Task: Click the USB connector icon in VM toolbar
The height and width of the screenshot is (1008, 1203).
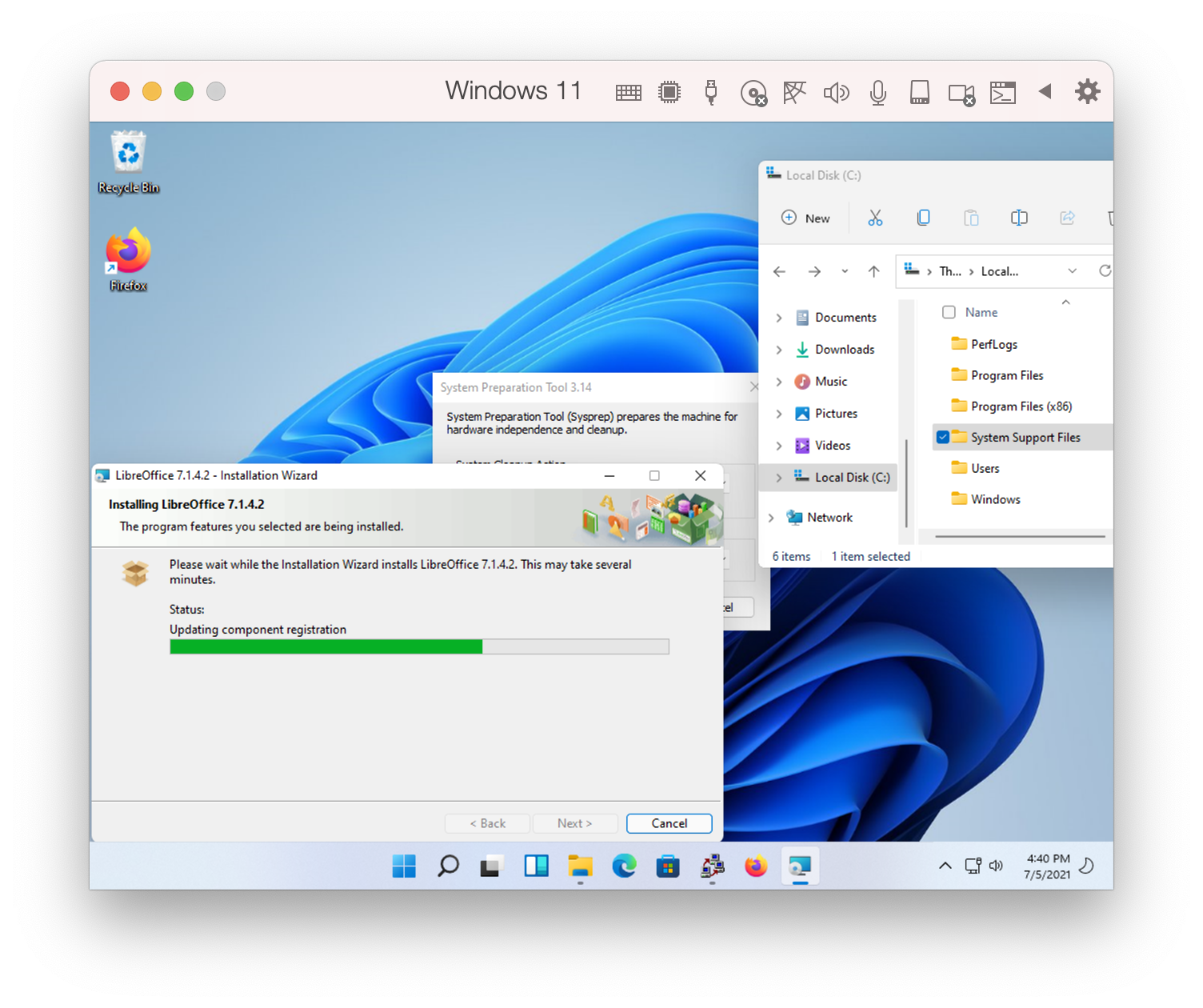Action: pos(711,93)
